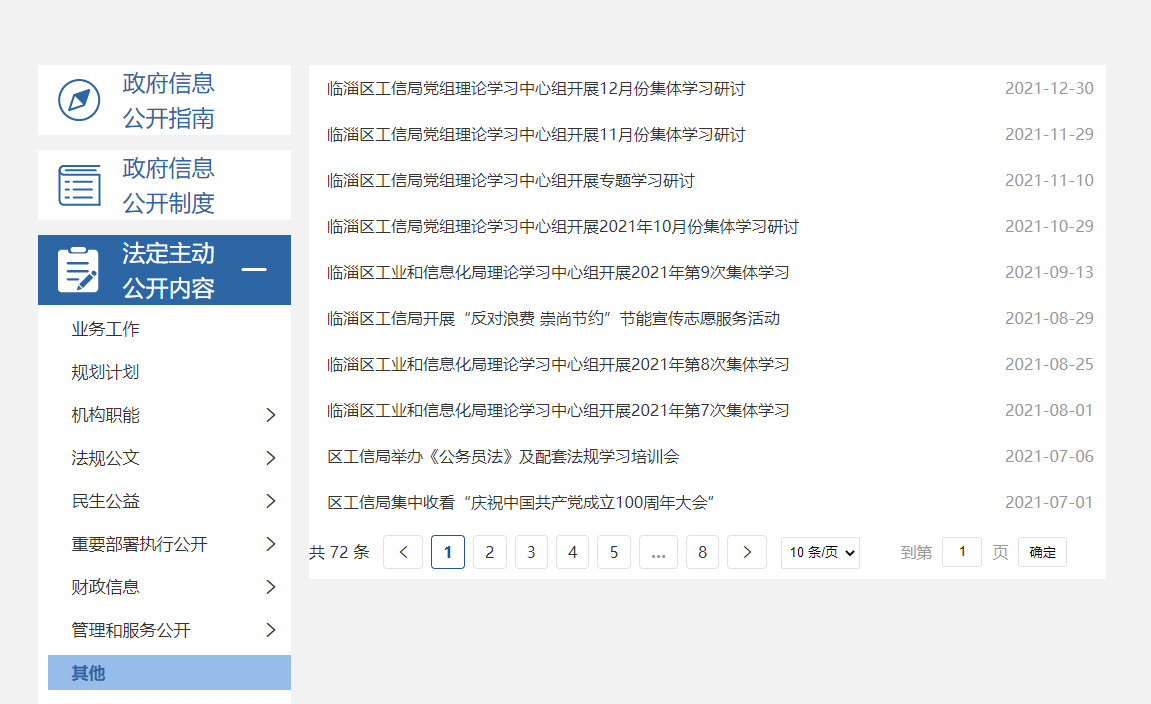The image size is (1151, 704).
Task: Select the 规划计划 menu item
Action: click(105, 372)
